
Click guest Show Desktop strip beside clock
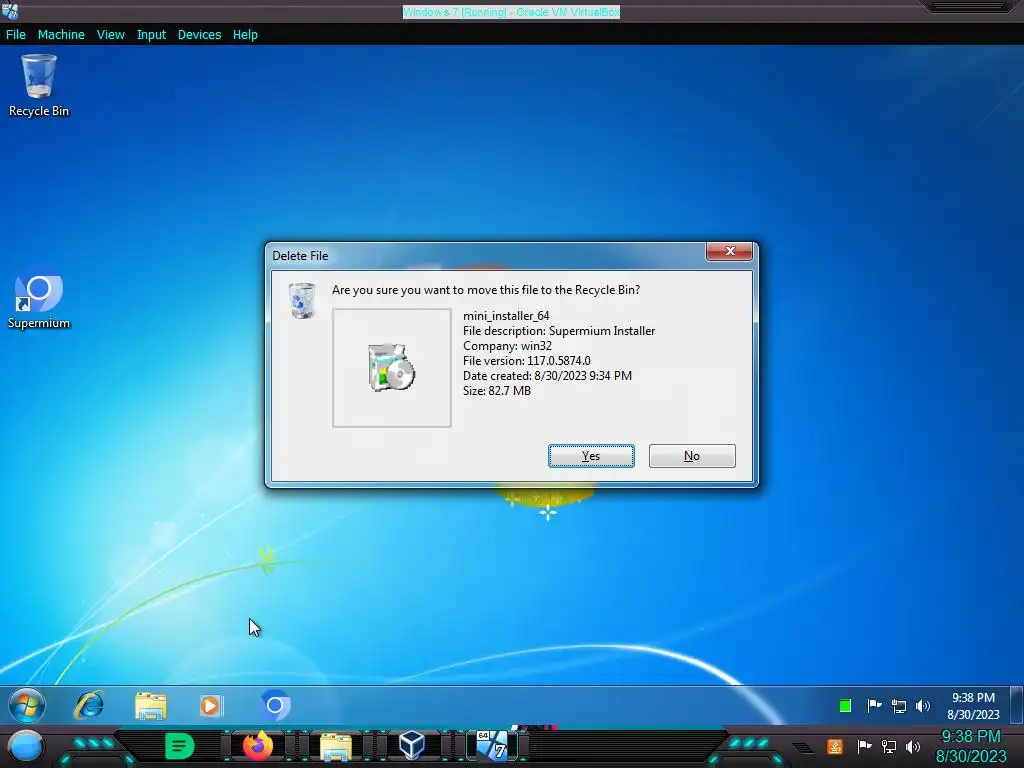(x=1017, y=705)
